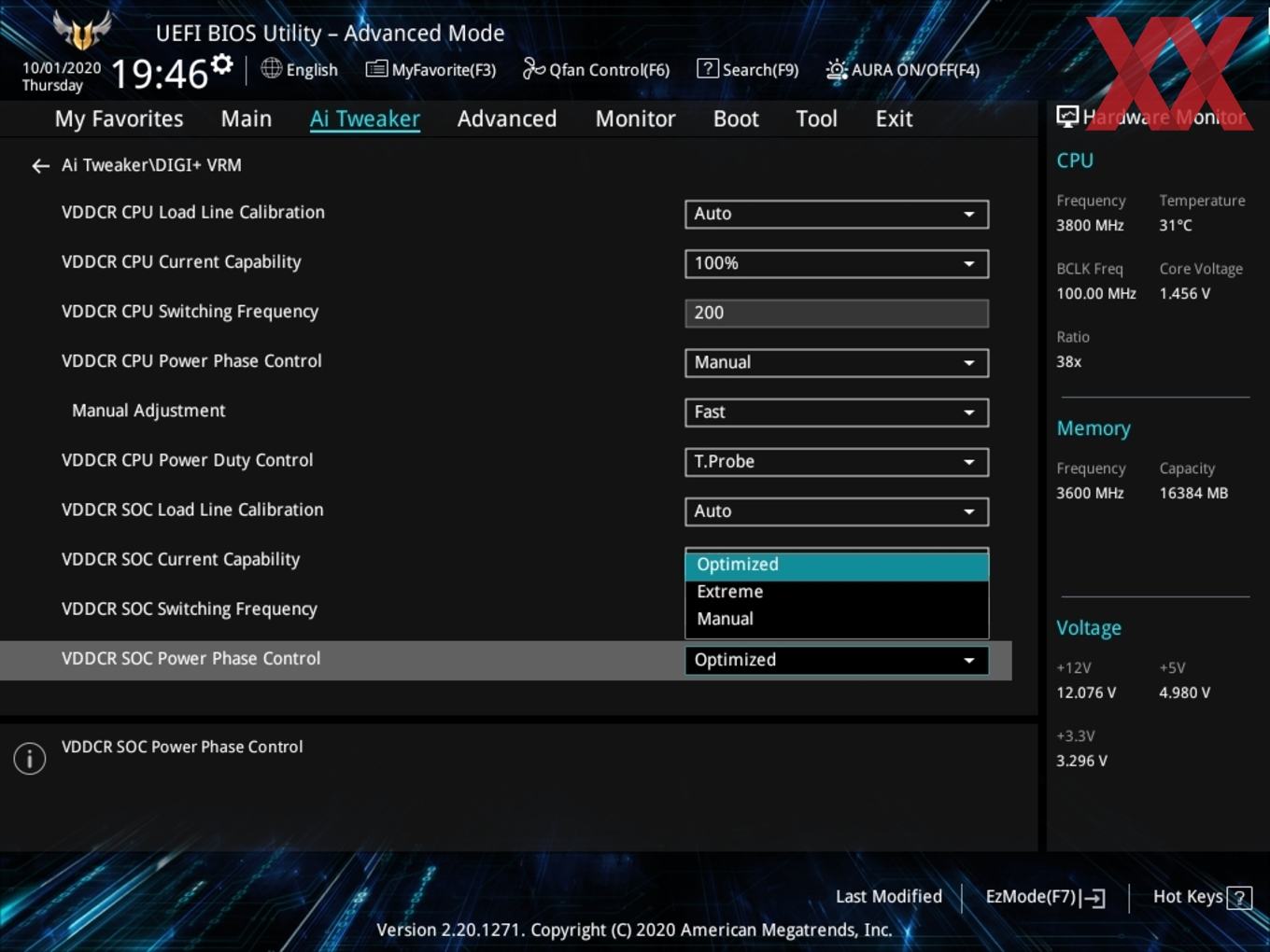Screen dimensions: 1270x952
Task: Select VDDCR SOC Current Capability label
Action: click(180, 559)
